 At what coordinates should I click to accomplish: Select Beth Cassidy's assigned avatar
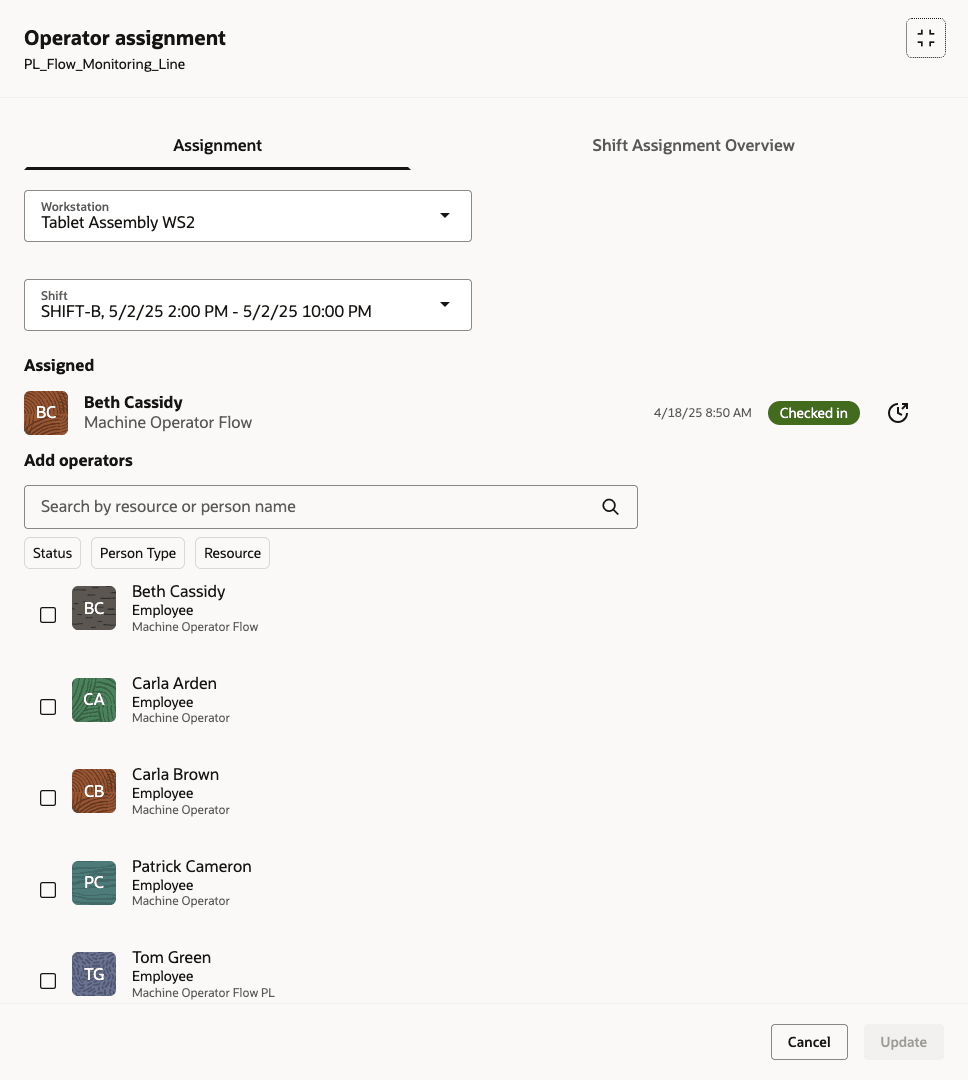tap(46, 412)
